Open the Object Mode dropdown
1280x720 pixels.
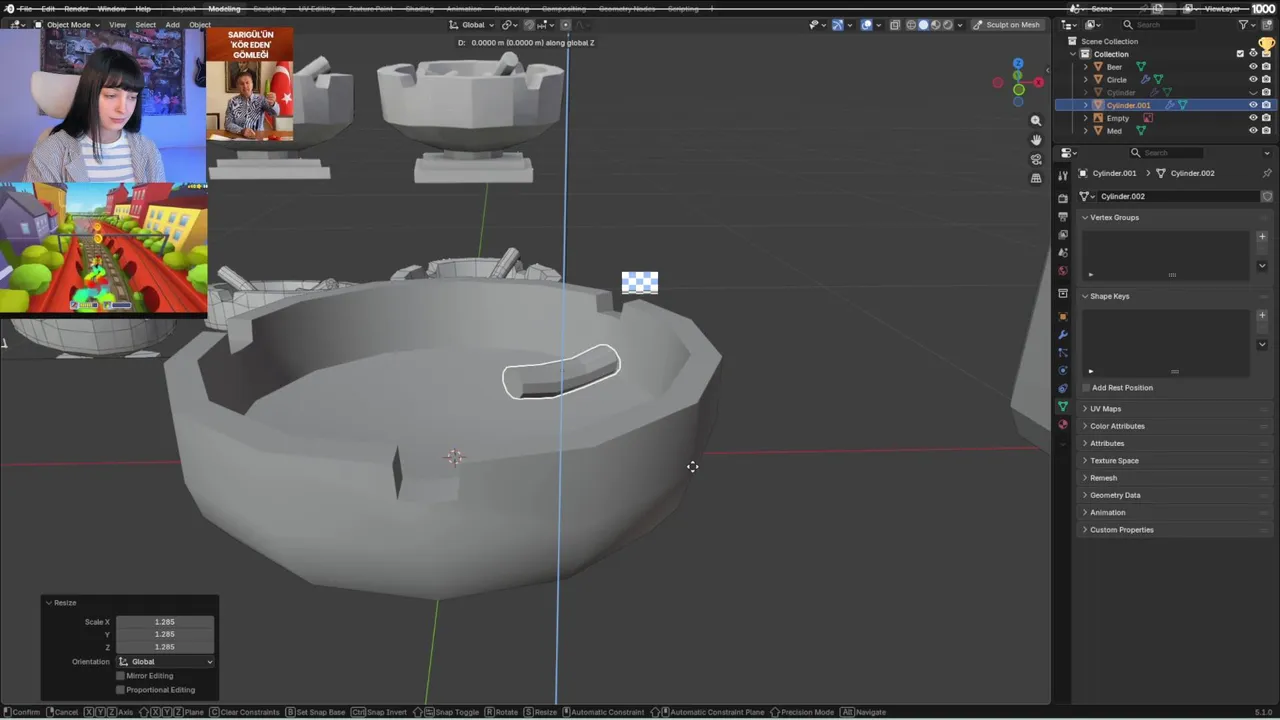point(67,24)
